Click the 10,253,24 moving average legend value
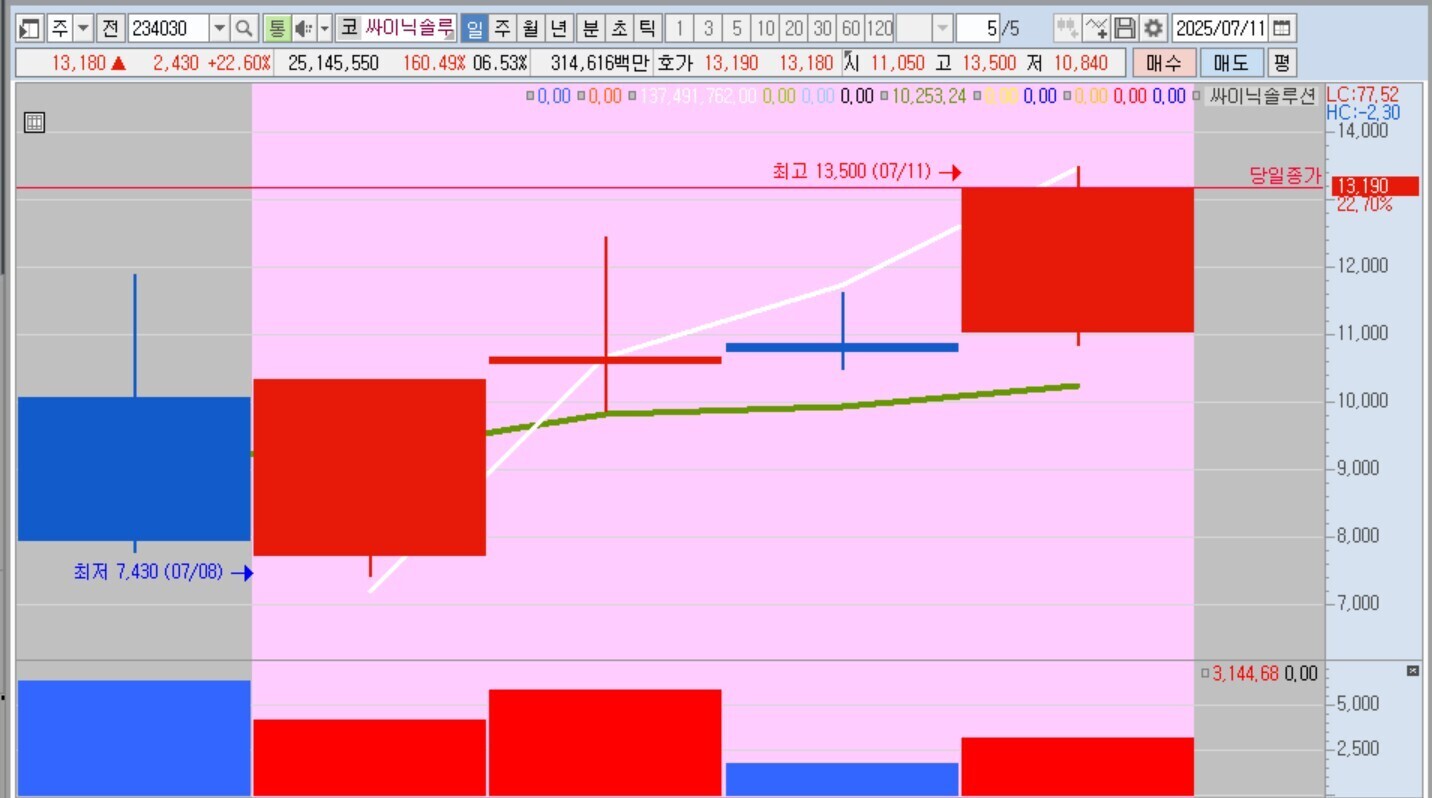 (929, 97)
